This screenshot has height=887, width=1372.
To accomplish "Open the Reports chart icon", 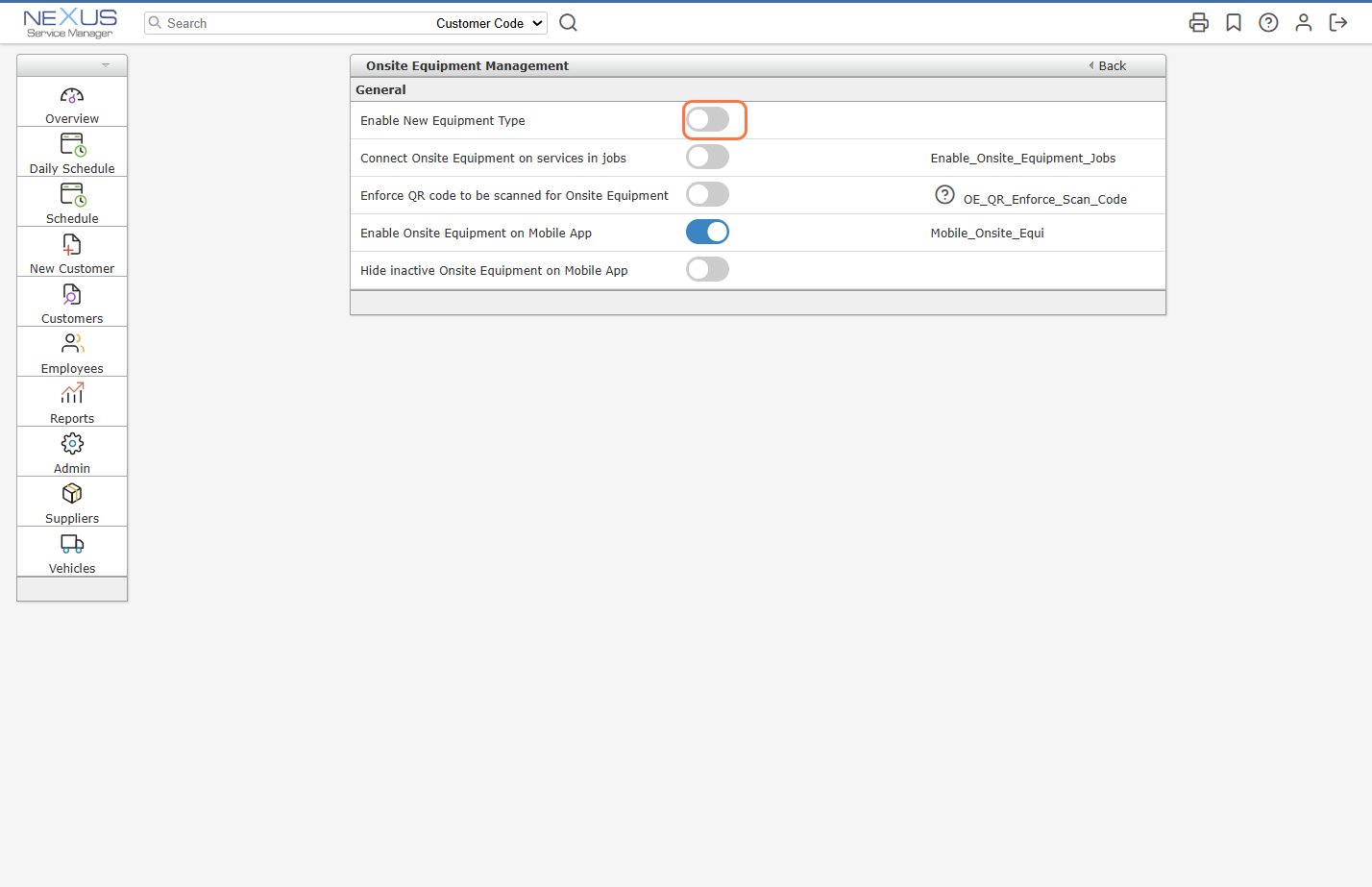I will point(72,394).
